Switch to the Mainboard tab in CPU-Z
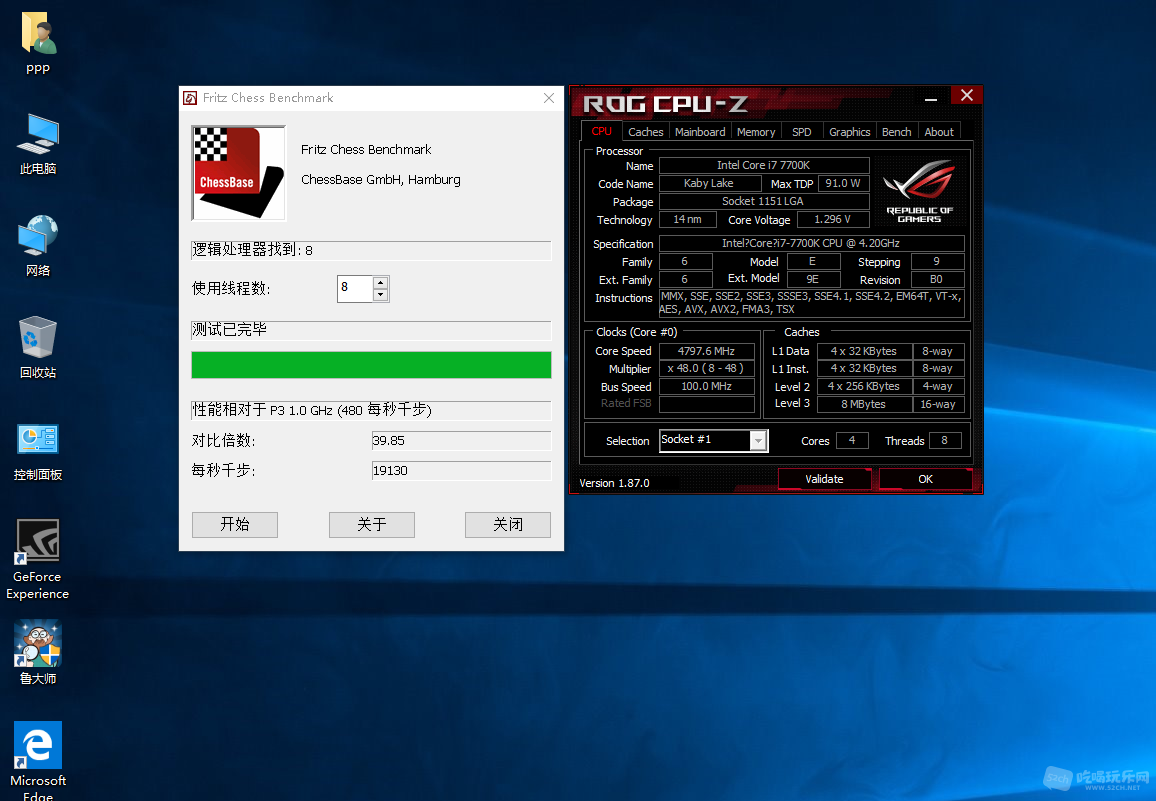Viewport: 1156px width, 801px height. (700, 132)
